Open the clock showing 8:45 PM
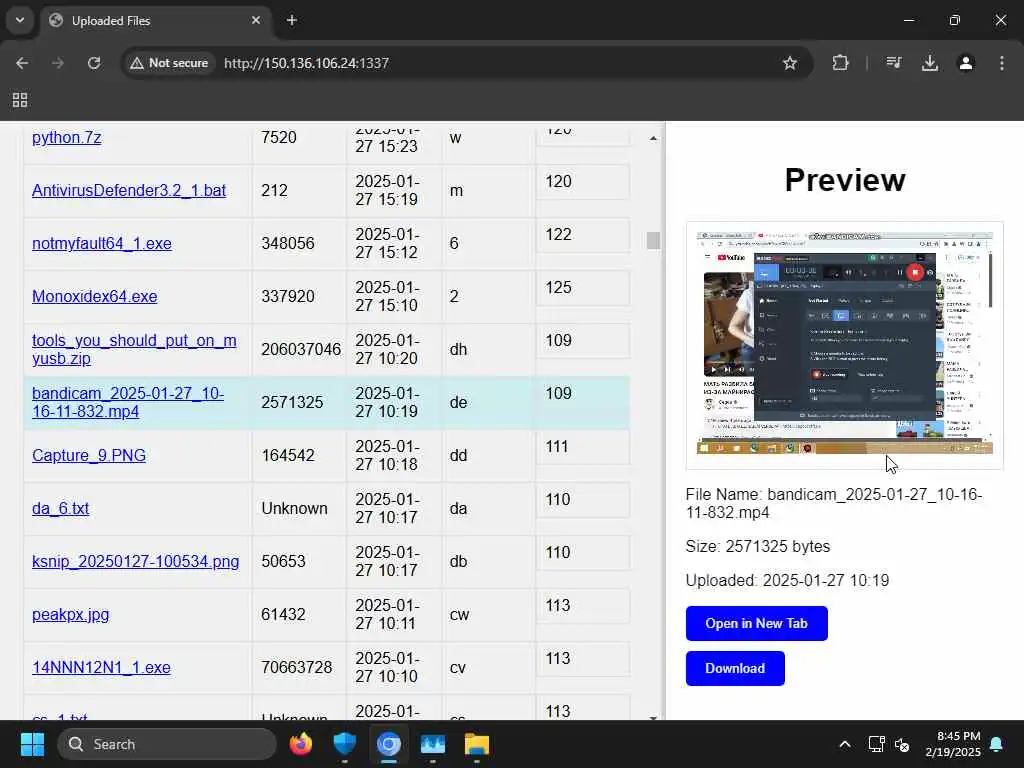Screen dimensions: 1024x768 pos(953,744)
